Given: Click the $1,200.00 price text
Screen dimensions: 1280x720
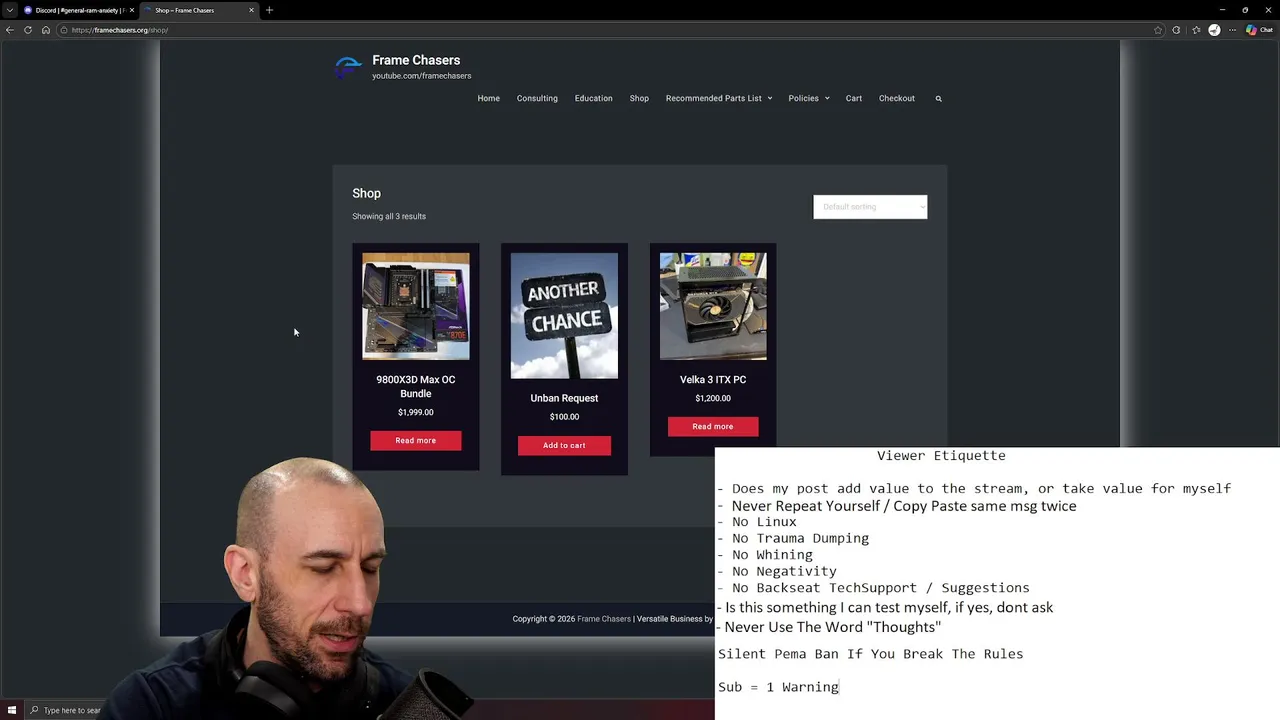Looking at the screenshot, I should 713,398.
